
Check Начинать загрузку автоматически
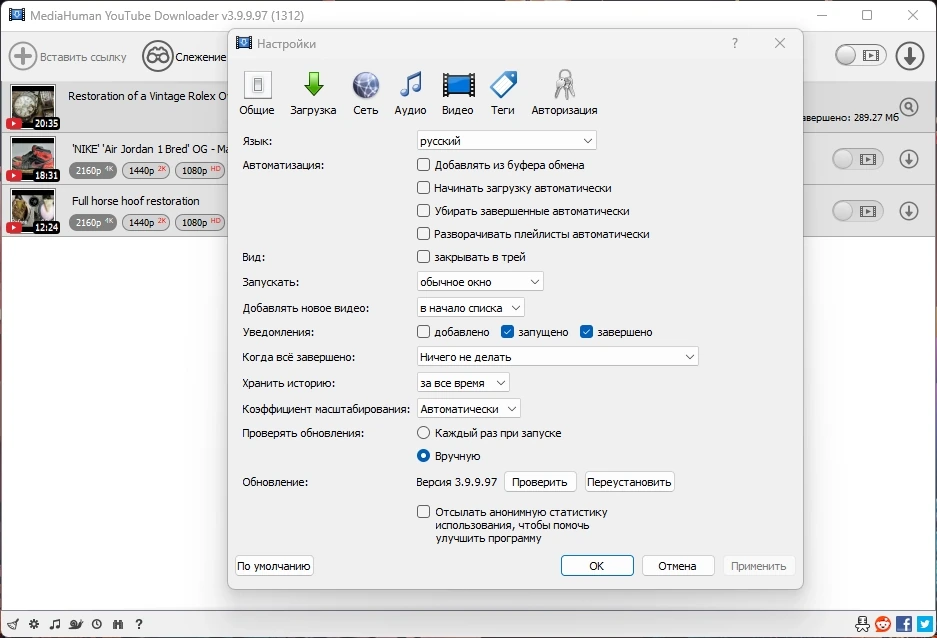pos(423,188)
